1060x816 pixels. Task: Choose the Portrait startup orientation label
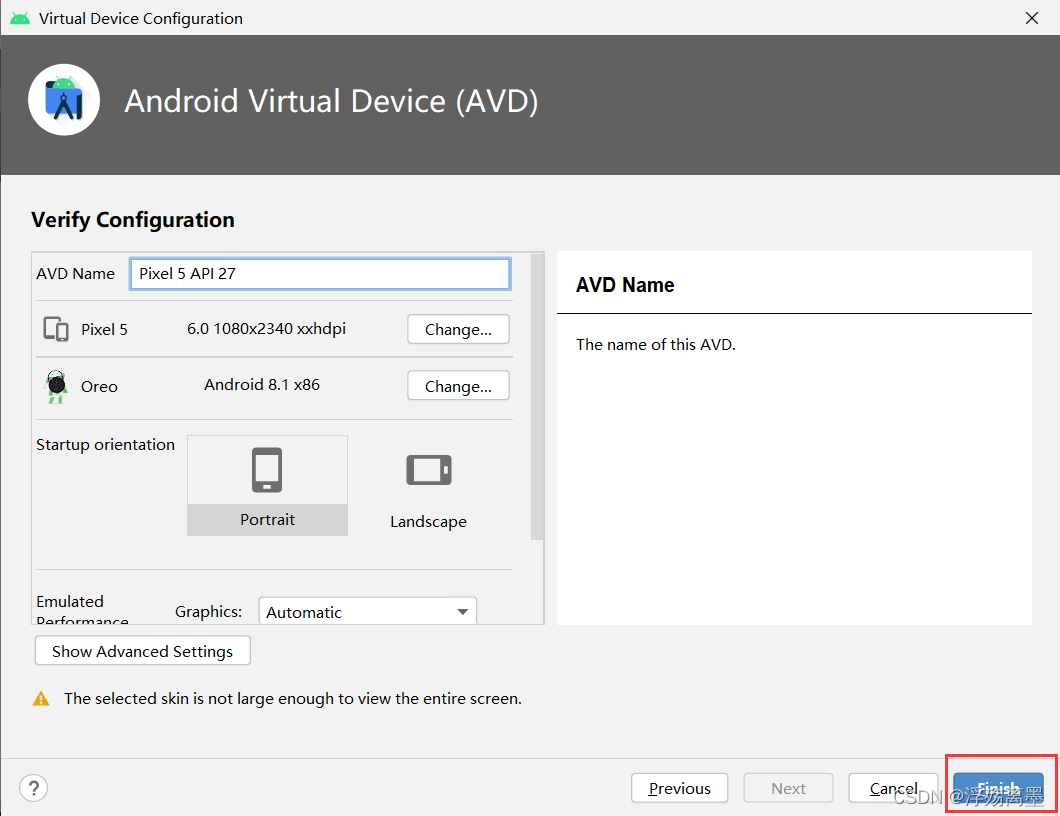pos(267,519)
